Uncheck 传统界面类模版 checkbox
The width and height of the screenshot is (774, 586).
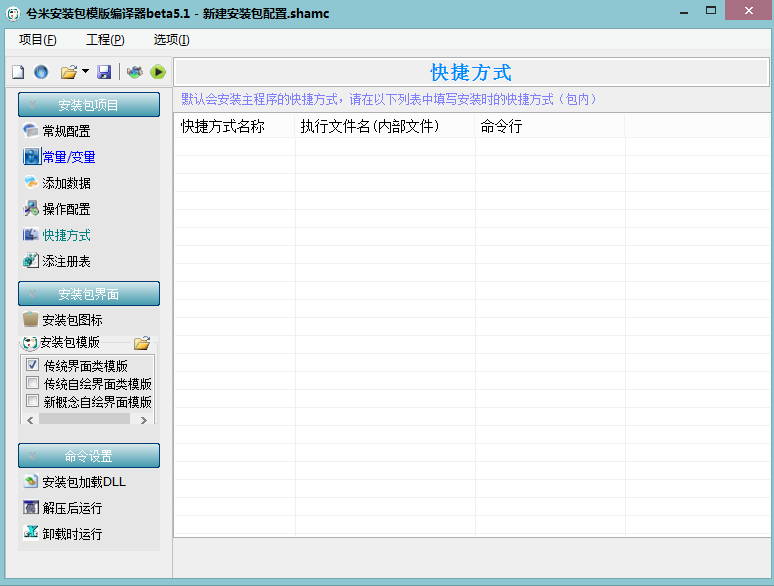point(32,366)
